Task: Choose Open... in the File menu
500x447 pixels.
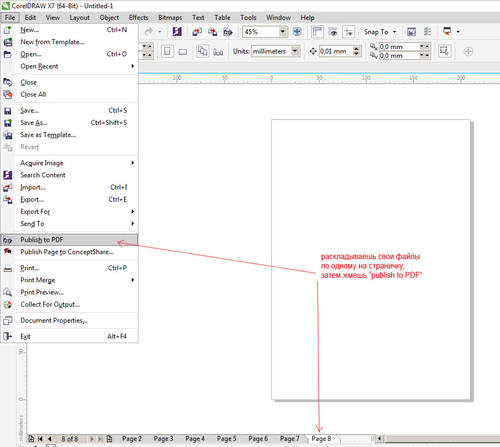Action: (69, 54)
